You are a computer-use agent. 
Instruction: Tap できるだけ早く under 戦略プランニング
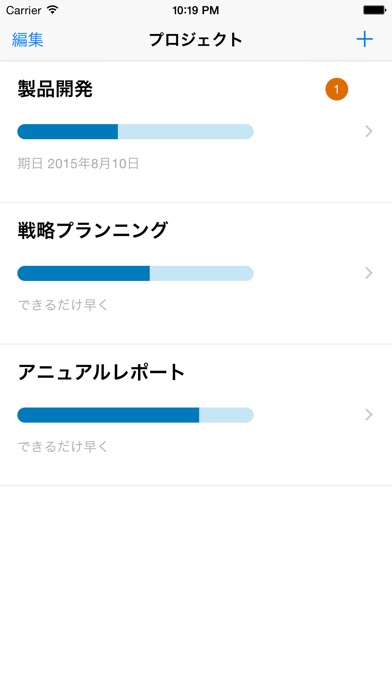coord(63,305)
